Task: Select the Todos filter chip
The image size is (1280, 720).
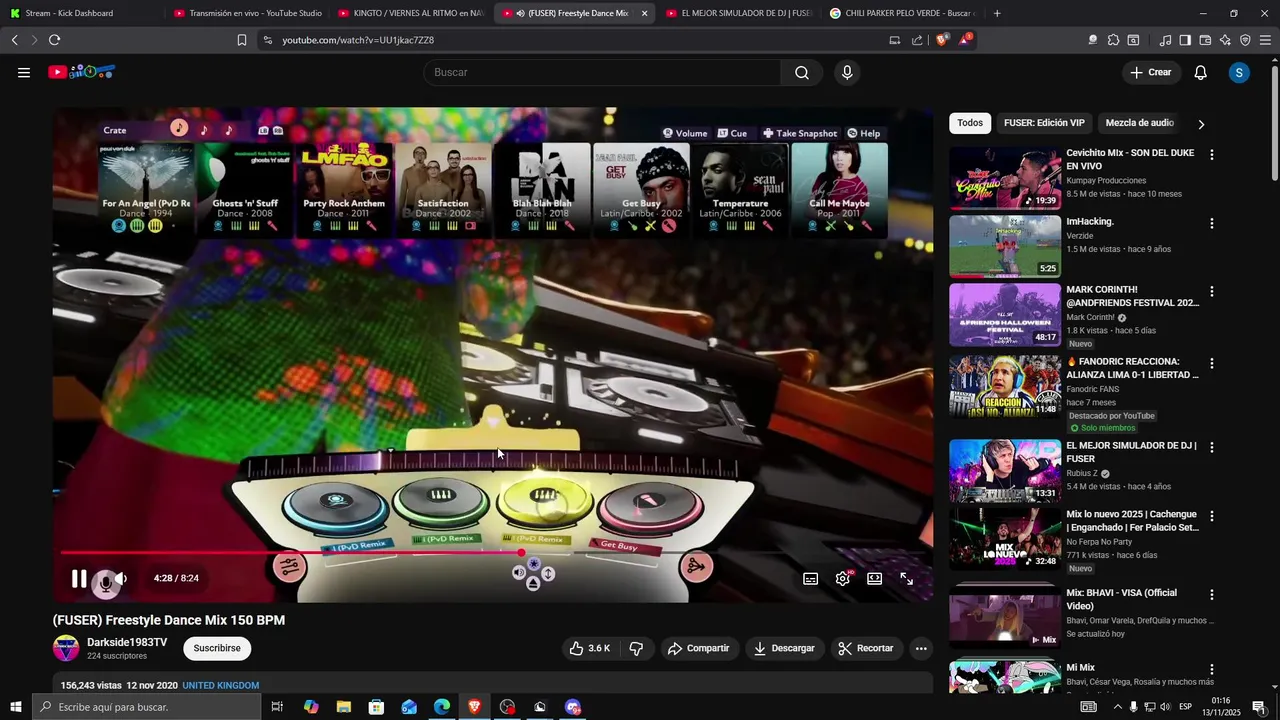Action: [x=970, y=123]
